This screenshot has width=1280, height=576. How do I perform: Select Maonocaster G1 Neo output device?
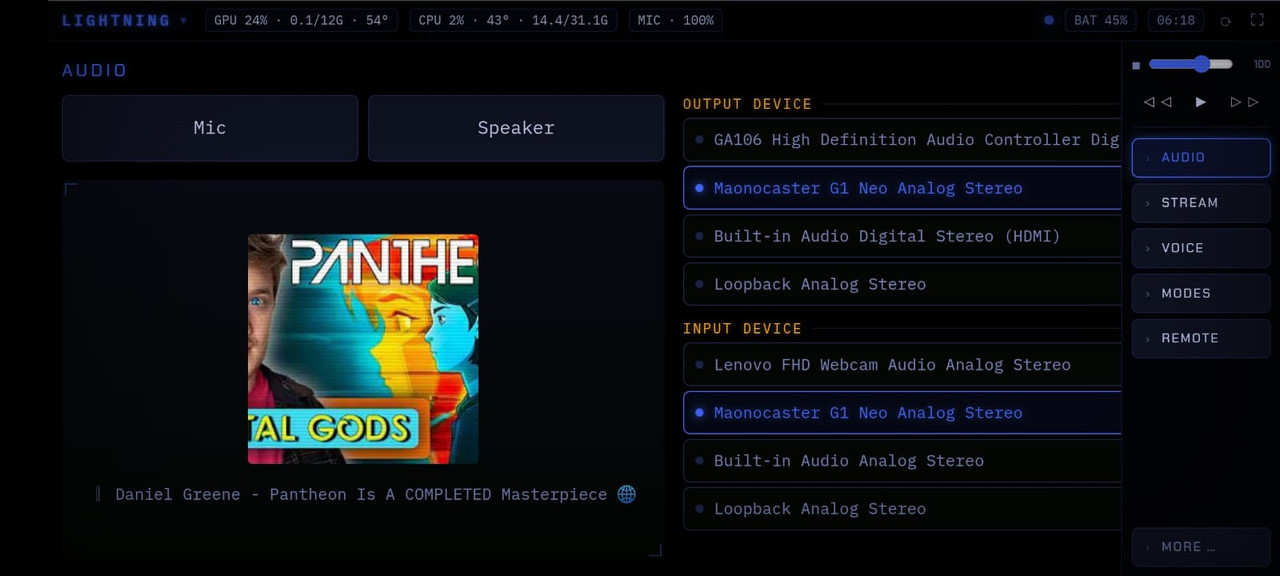pos(902,188)
